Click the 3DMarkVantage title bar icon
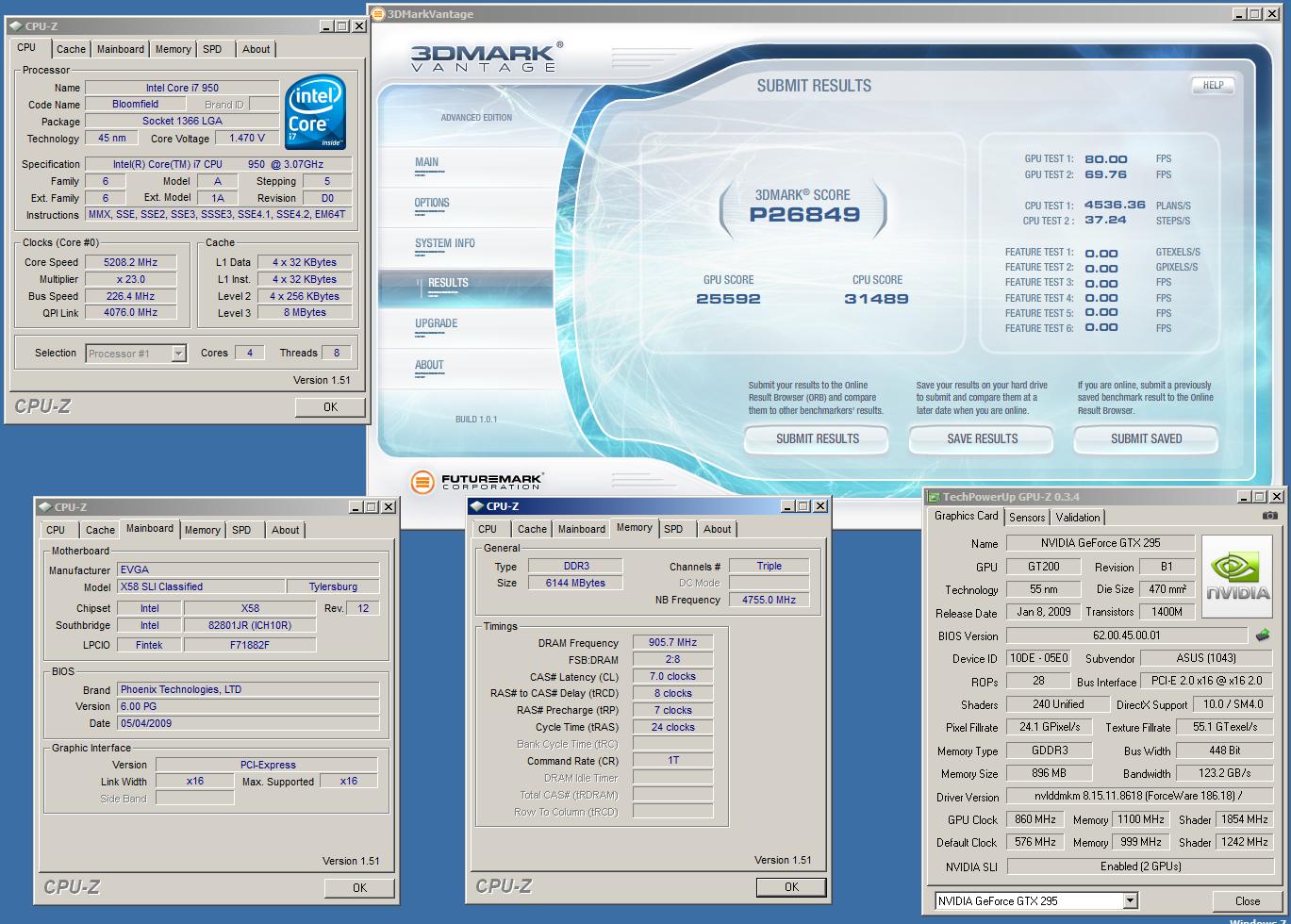This screenshot has width=1291, height=924. tap(378, 14)
